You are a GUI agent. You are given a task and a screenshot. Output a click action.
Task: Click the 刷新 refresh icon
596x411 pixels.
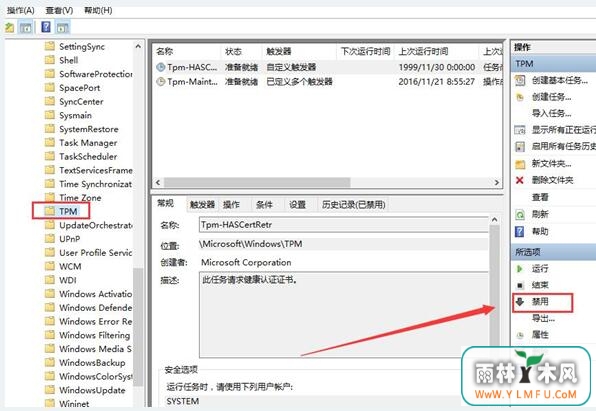(520, 214)
